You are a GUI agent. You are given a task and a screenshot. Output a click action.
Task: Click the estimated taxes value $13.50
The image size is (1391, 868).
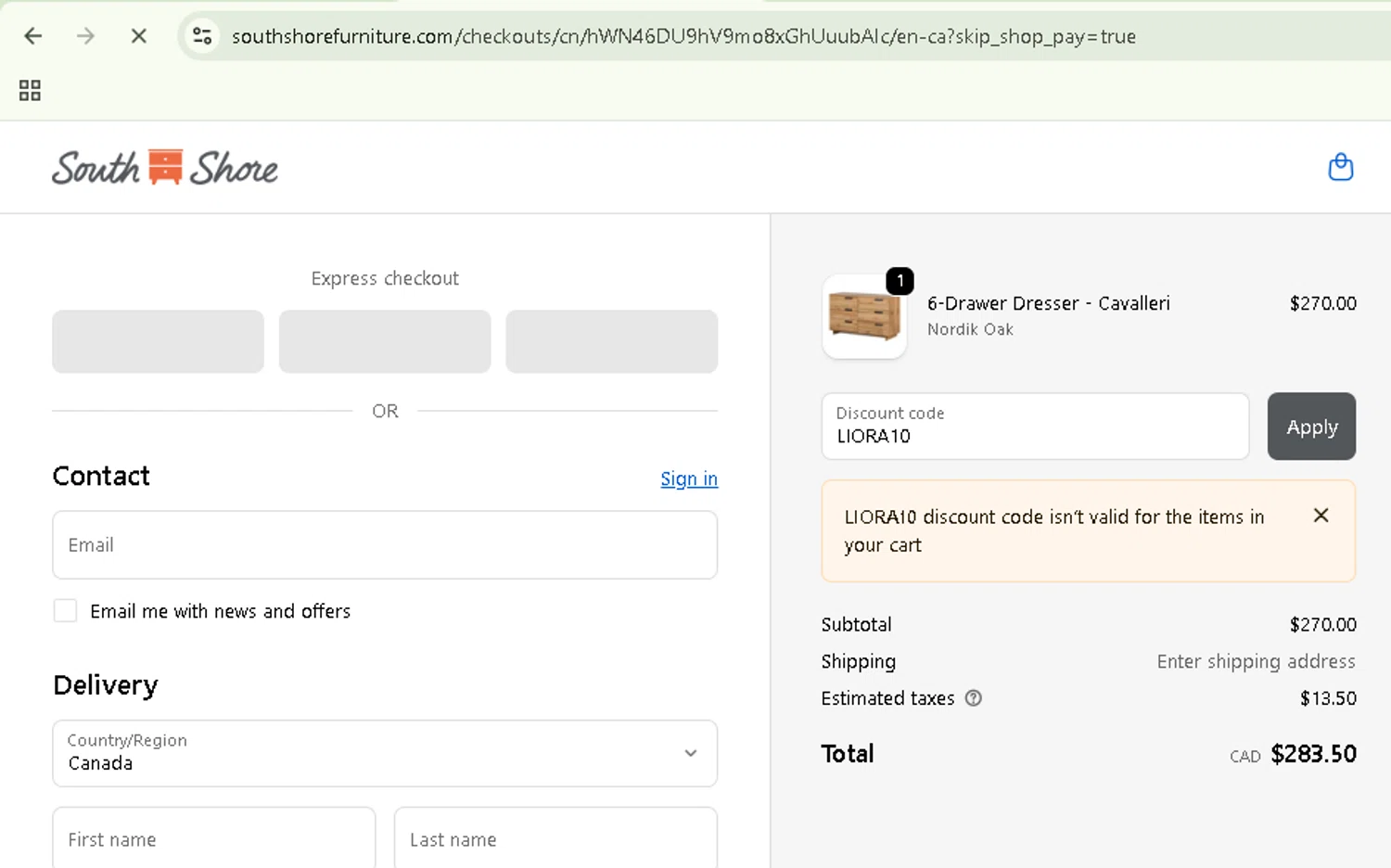[1328, 698]
